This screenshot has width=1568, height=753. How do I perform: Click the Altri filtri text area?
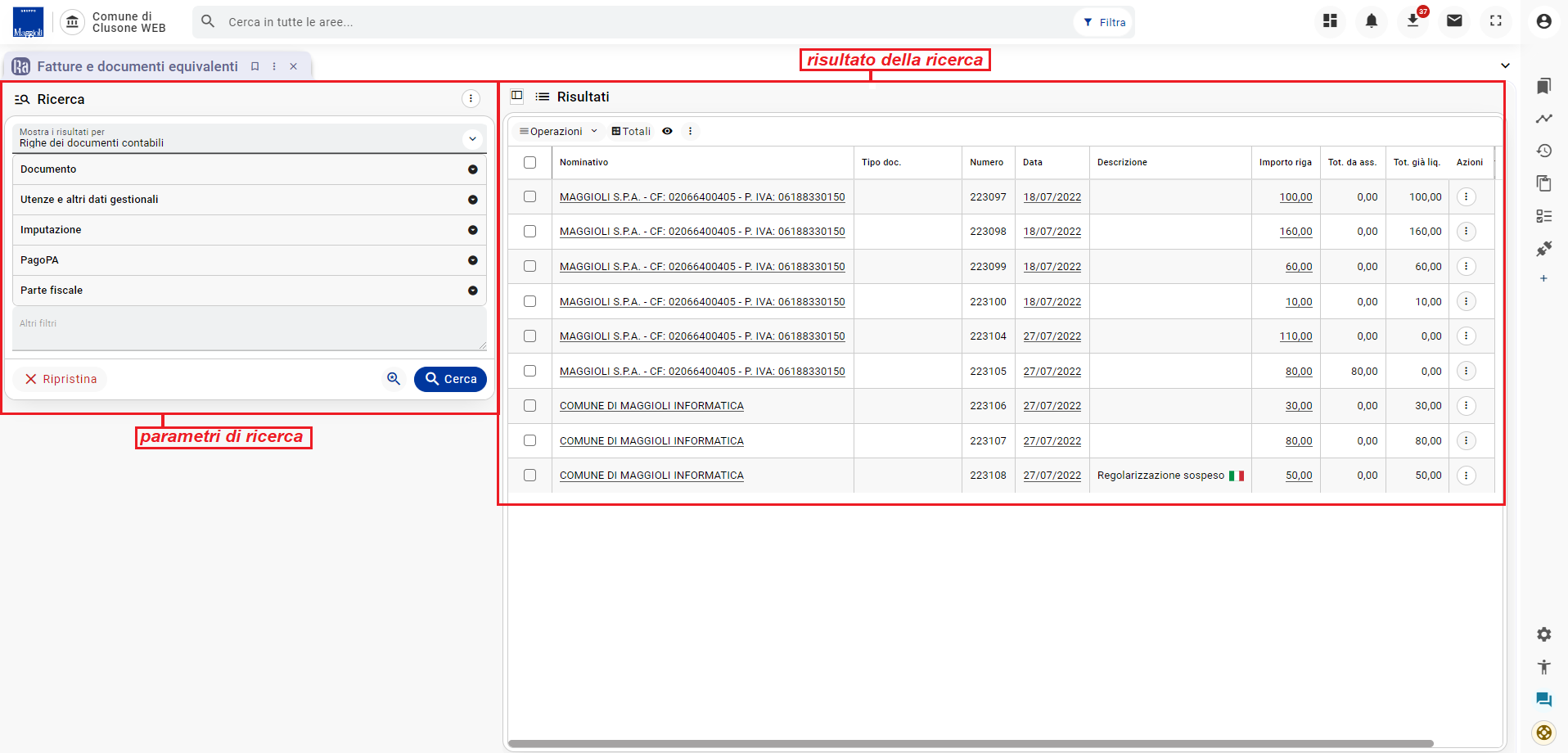coord(250,329)
